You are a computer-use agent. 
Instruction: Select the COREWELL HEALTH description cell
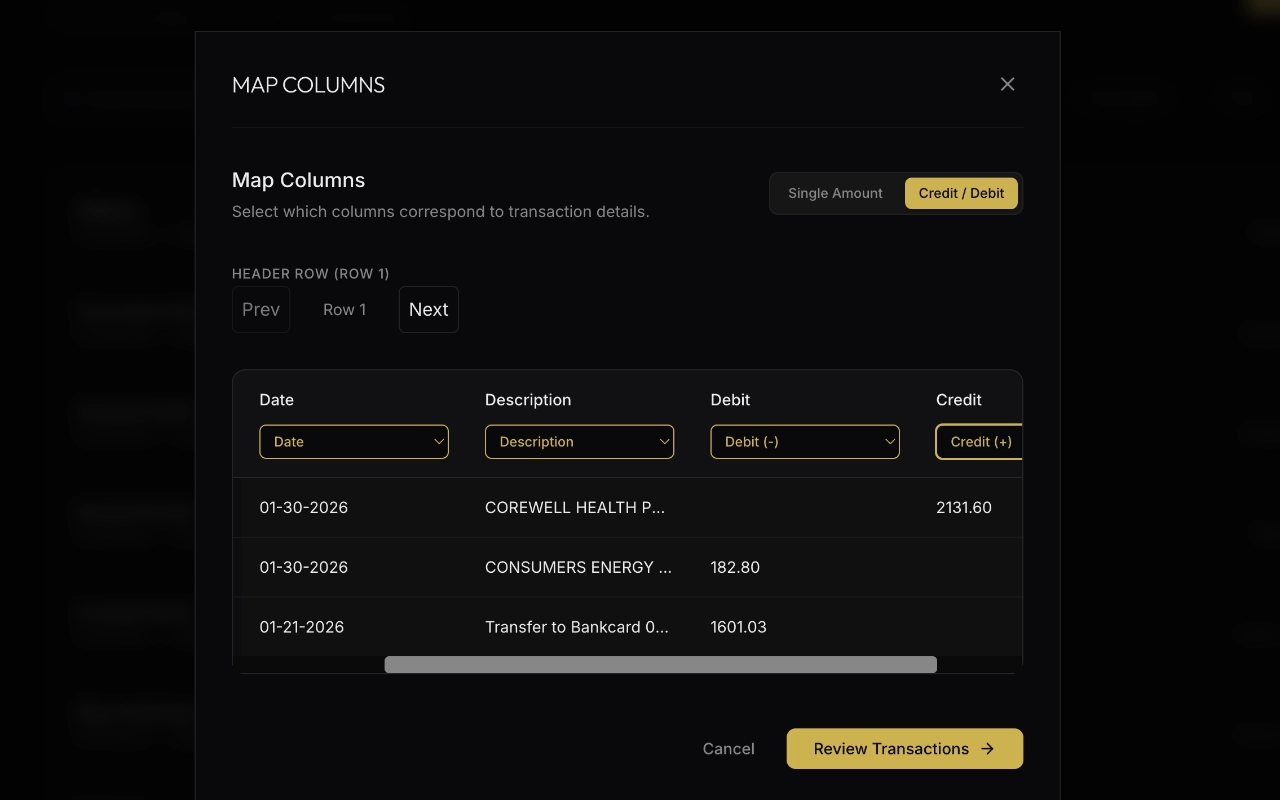tap(575, 508)
